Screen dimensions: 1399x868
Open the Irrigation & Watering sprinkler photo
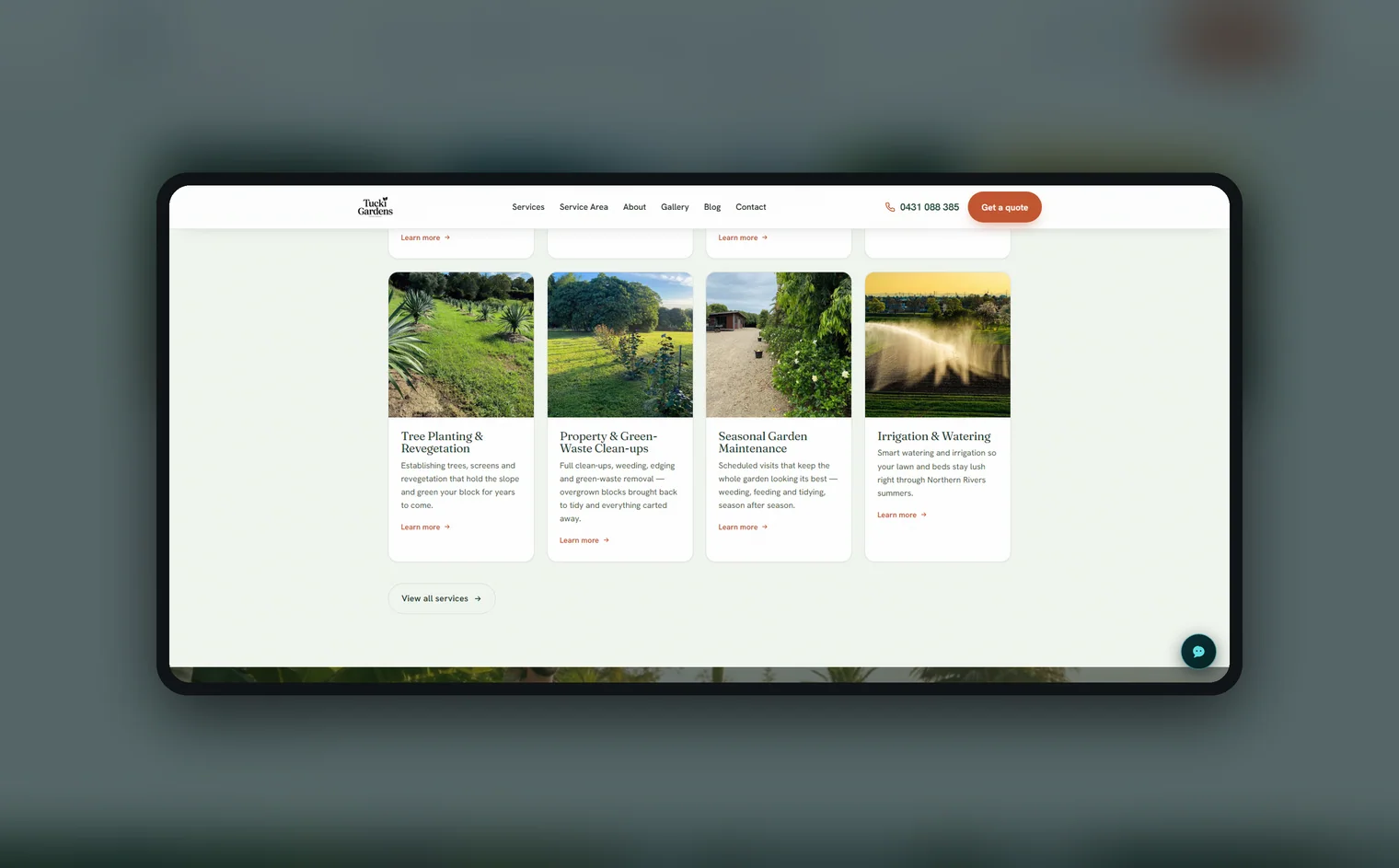[938, 344]
